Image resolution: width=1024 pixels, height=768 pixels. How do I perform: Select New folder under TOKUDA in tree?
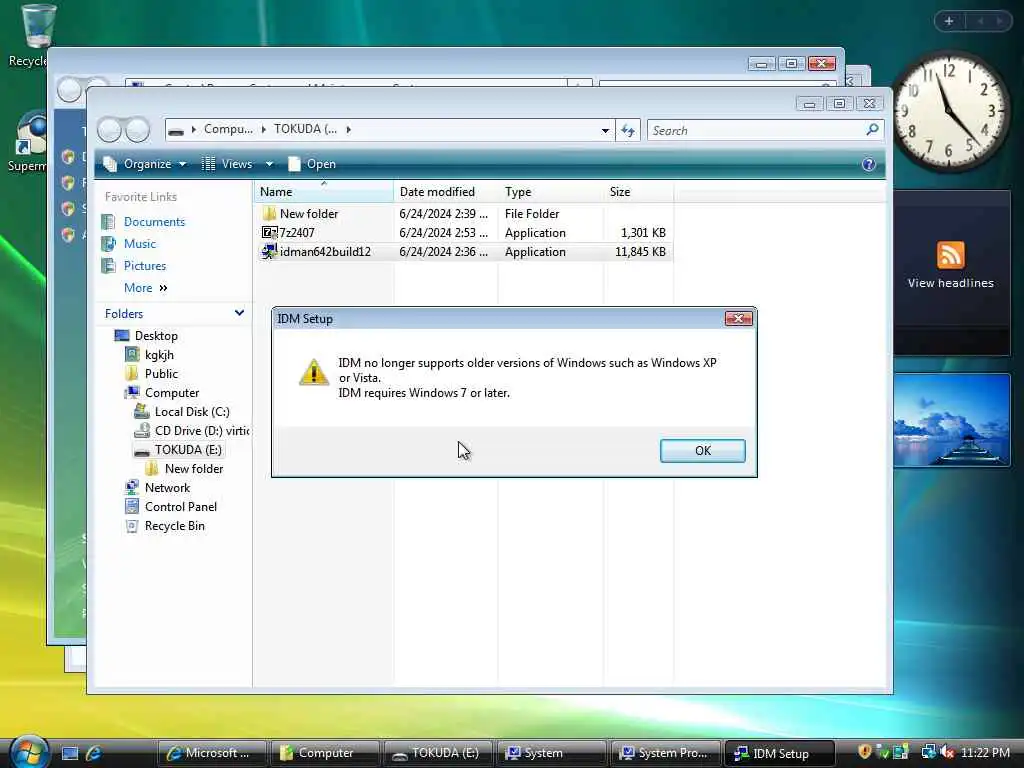[194, 468]
